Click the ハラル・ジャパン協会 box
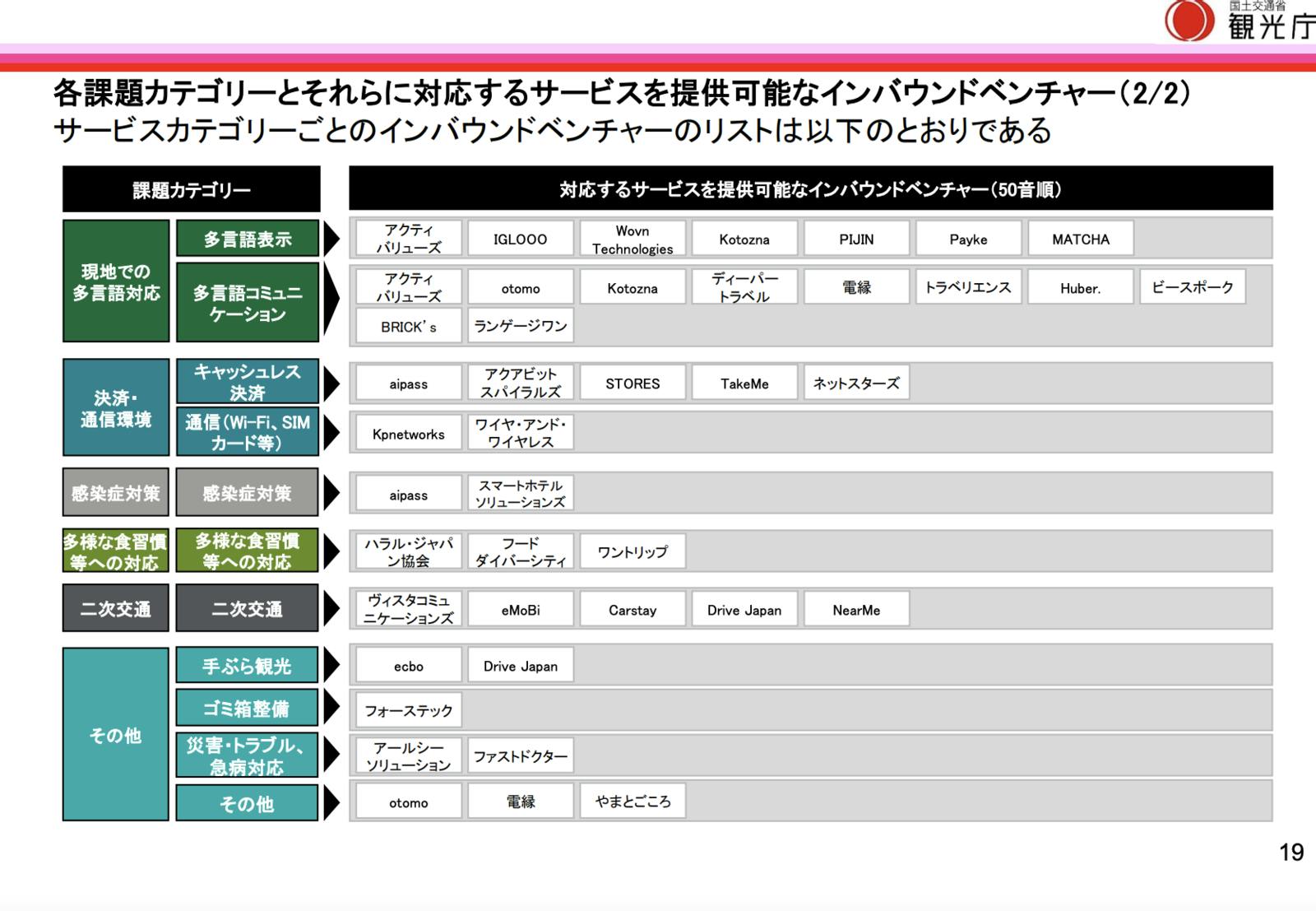This screenshot has width=1316, height=911. click(409, 551)
